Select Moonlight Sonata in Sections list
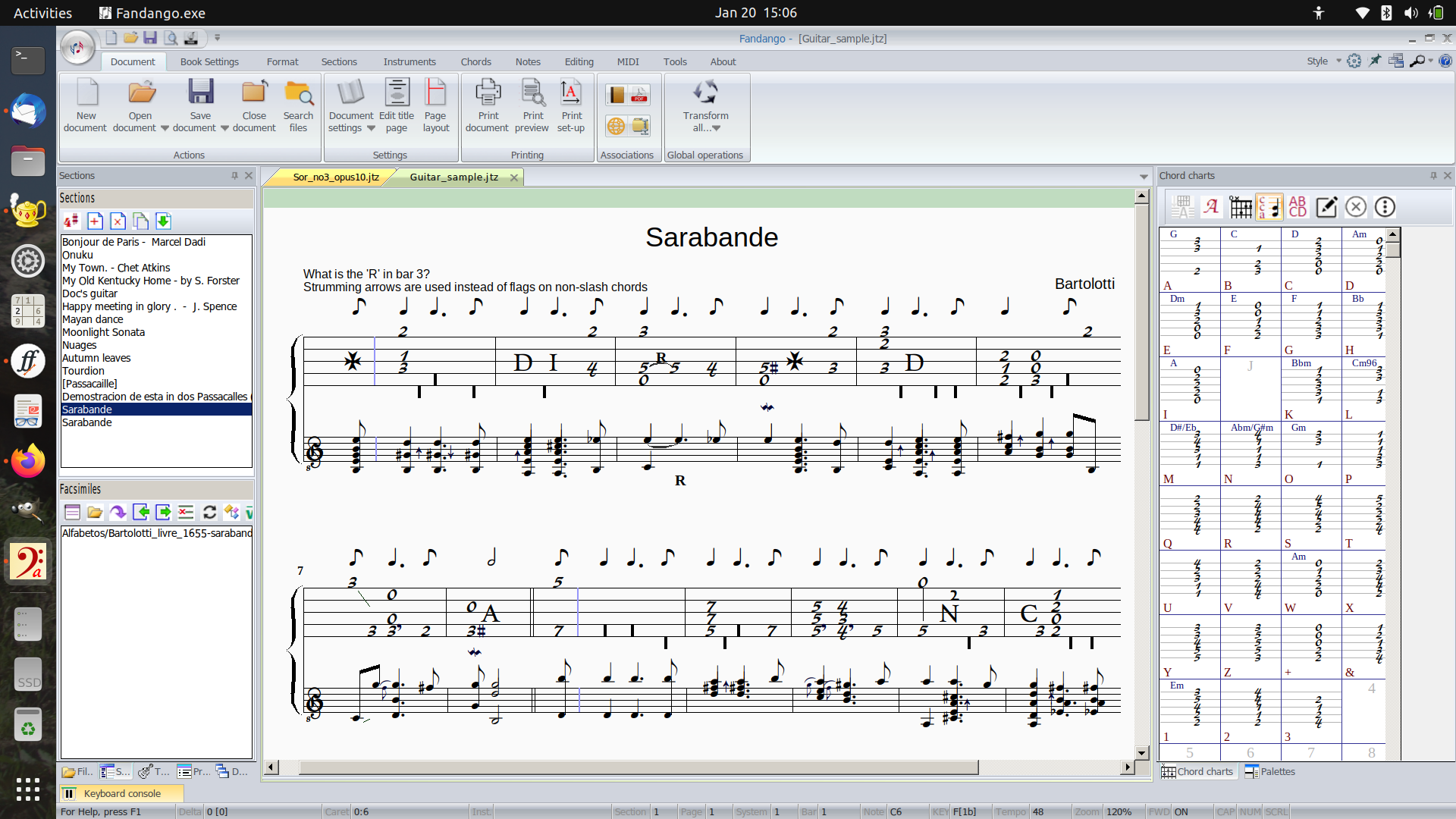Screen dimensions: 1456x819 [x=103, y=332]
